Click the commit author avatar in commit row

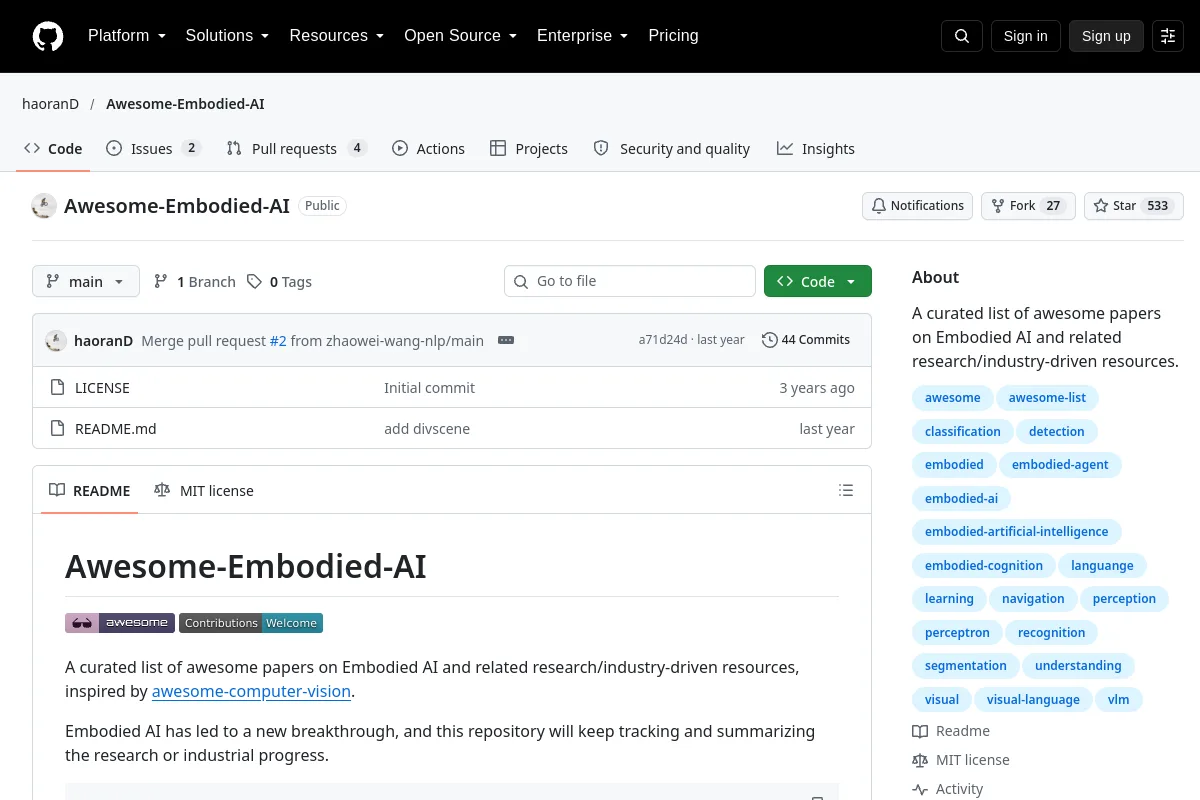pos(56,340)
